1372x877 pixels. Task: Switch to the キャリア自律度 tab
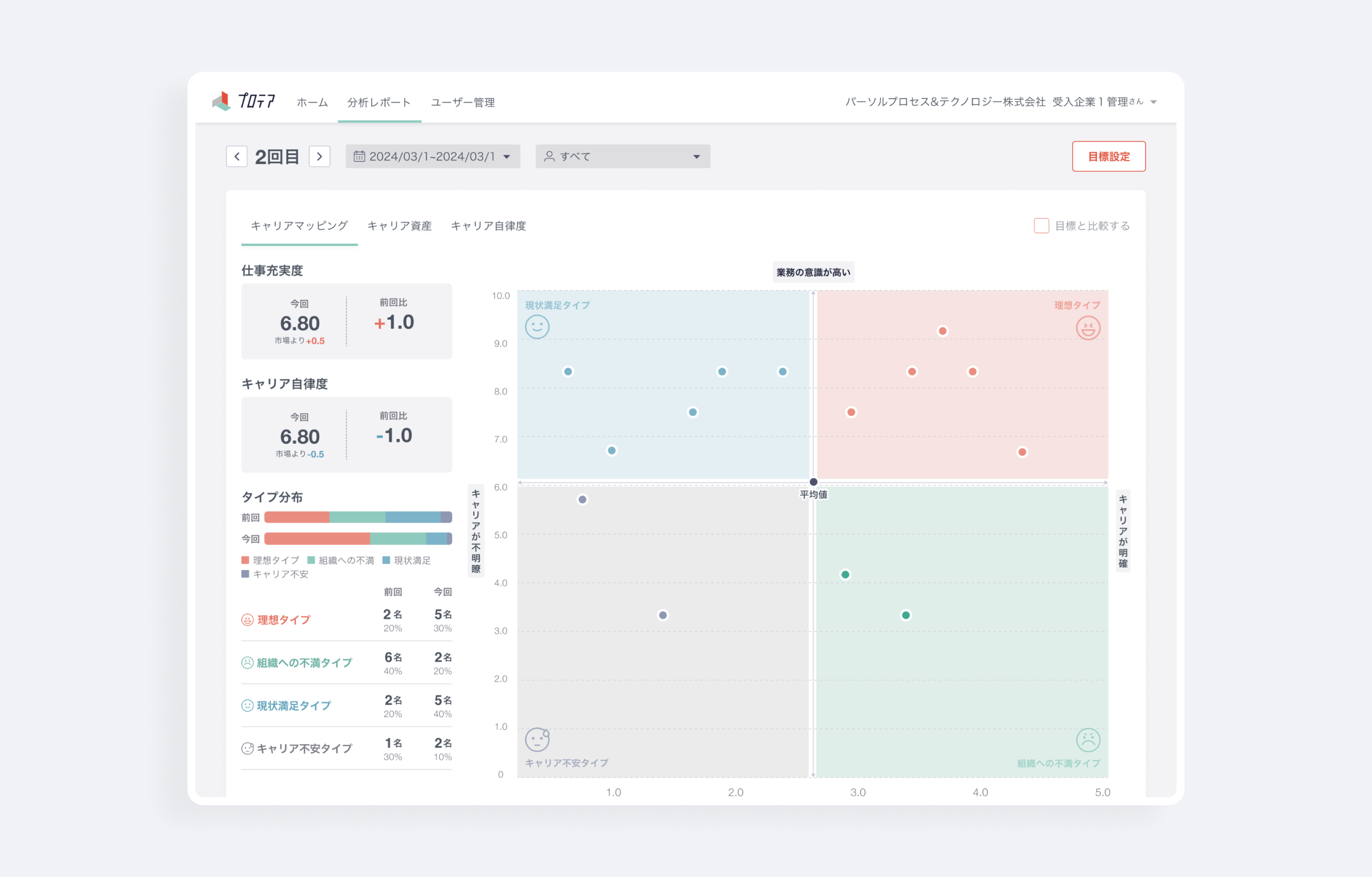click(x=488, y=226)
